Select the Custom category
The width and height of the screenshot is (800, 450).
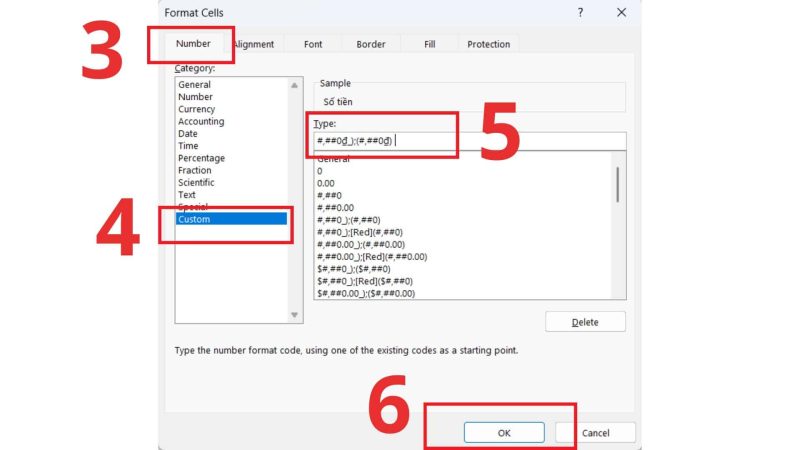click(x=231, y=219)
